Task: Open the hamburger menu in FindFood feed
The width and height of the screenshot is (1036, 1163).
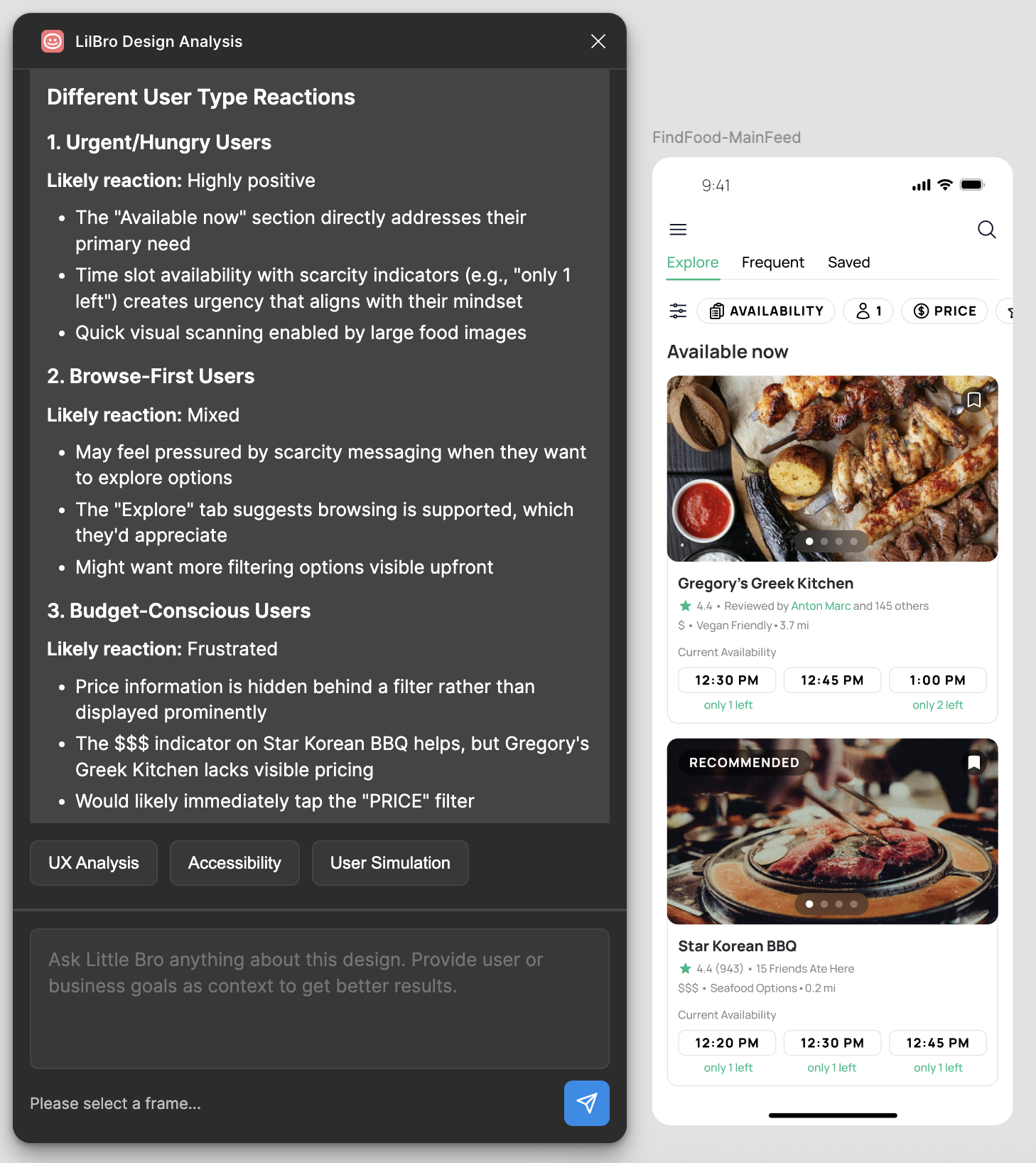Action: coord(678,230)
